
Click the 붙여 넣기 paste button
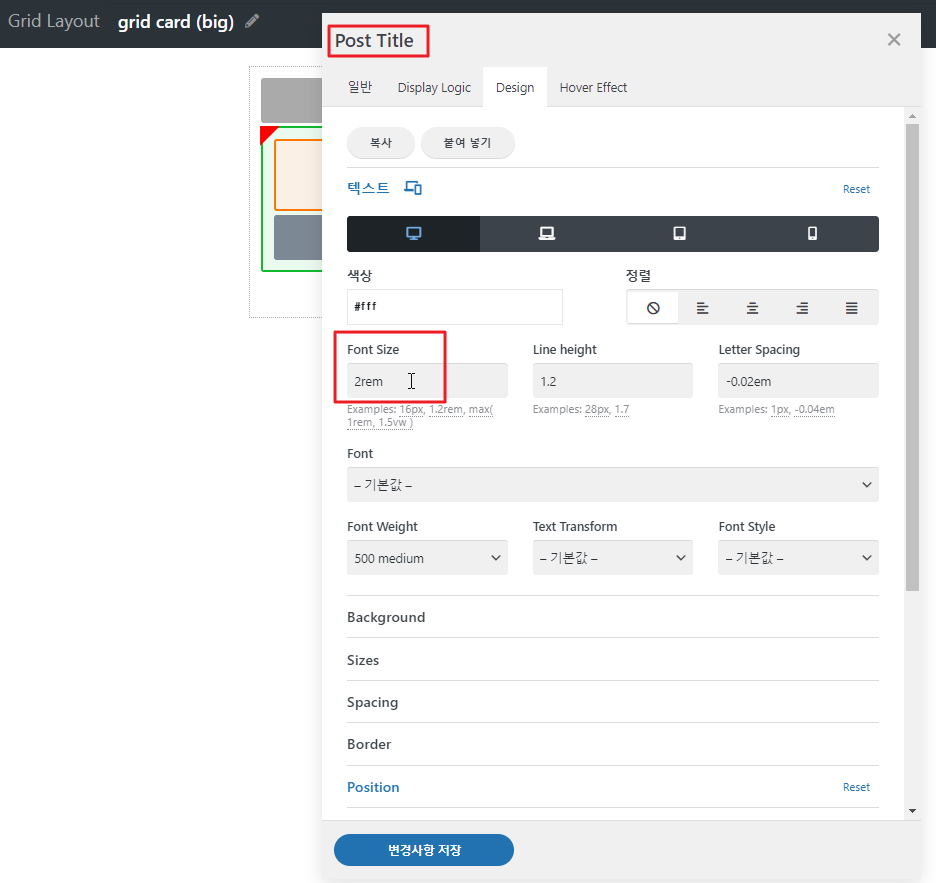467,143
